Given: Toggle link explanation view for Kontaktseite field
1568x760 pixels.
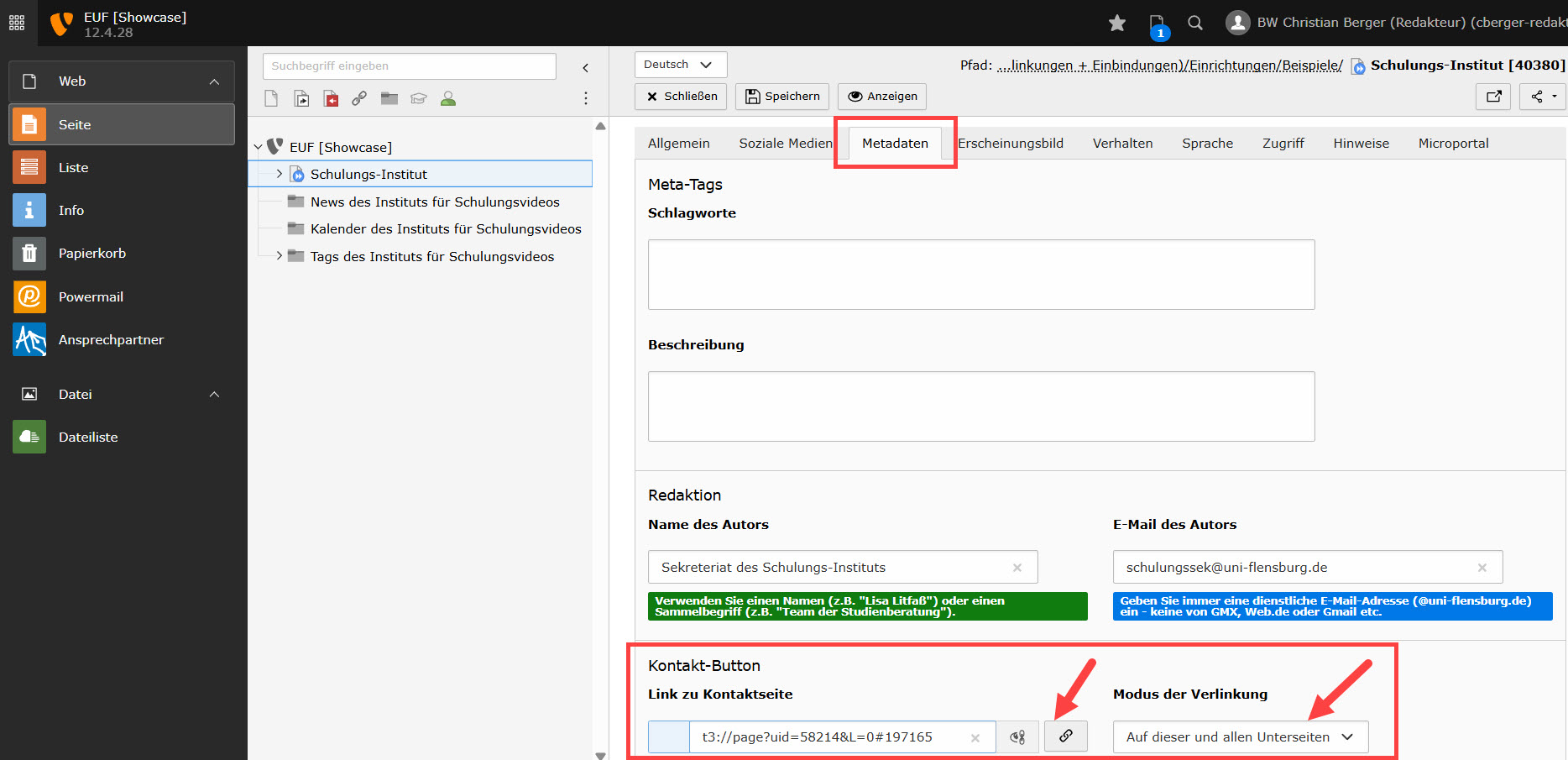Looking at the screenshot, I should 1017,736.
